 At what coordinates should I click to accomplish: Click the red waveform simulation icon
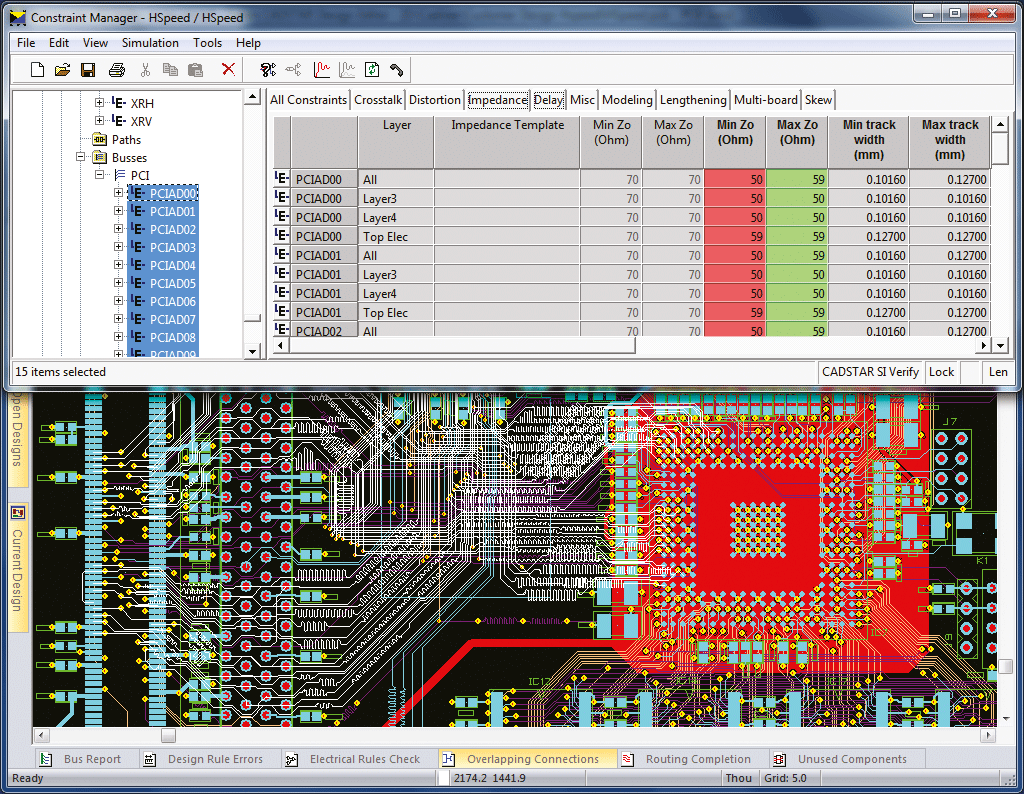321,69
